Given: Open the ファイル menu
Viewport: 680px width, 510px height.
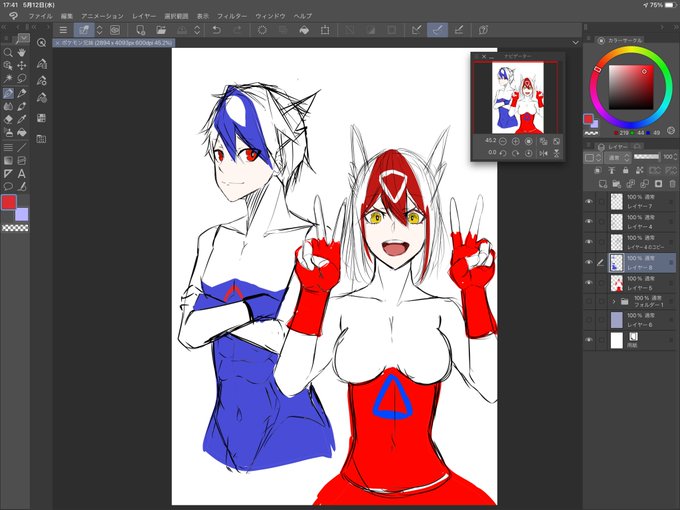Looking at the screenshot, I should (x=40, y=16).
